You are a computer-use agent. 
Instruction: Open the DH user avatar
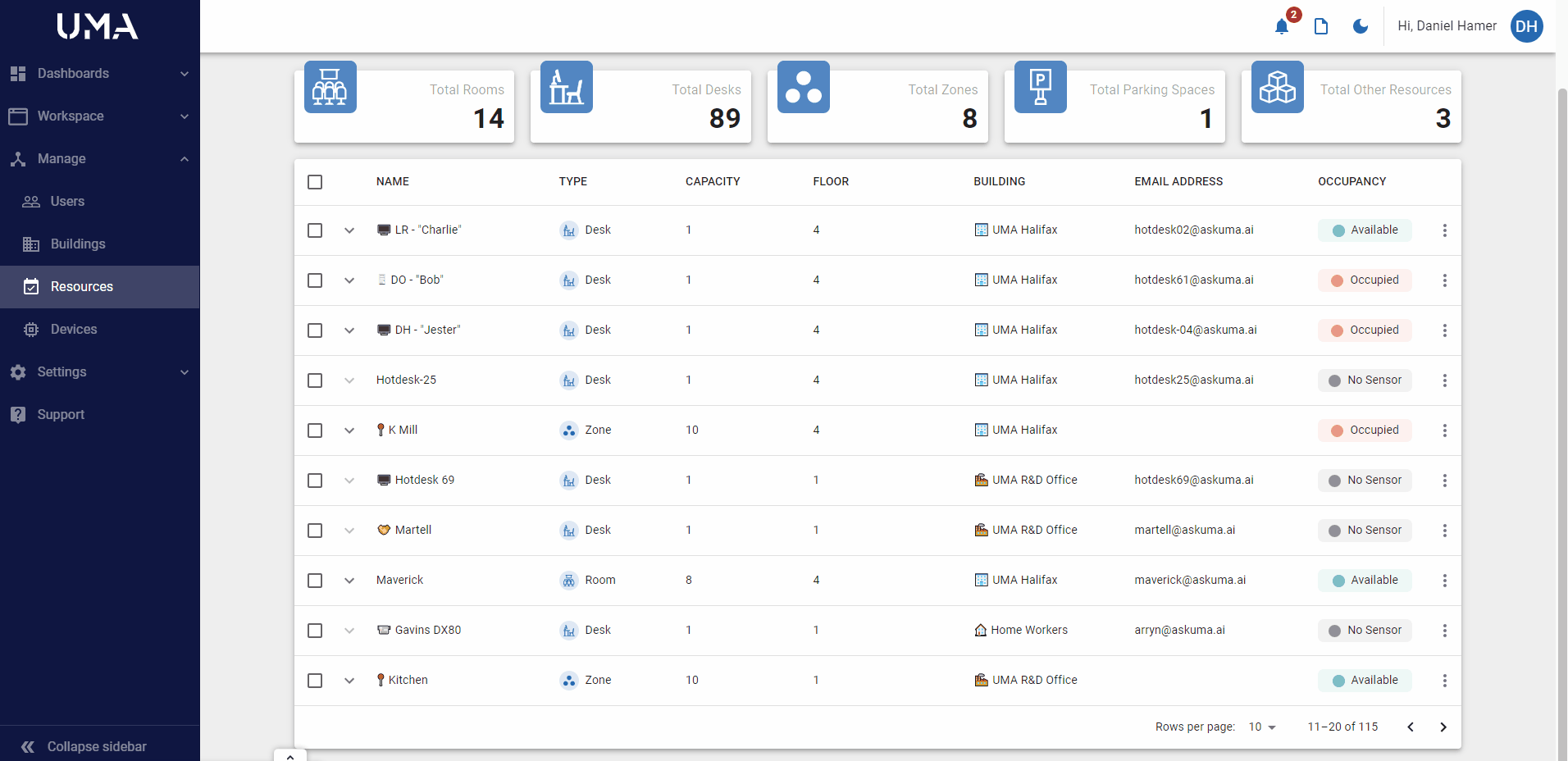pos(1527,26)
